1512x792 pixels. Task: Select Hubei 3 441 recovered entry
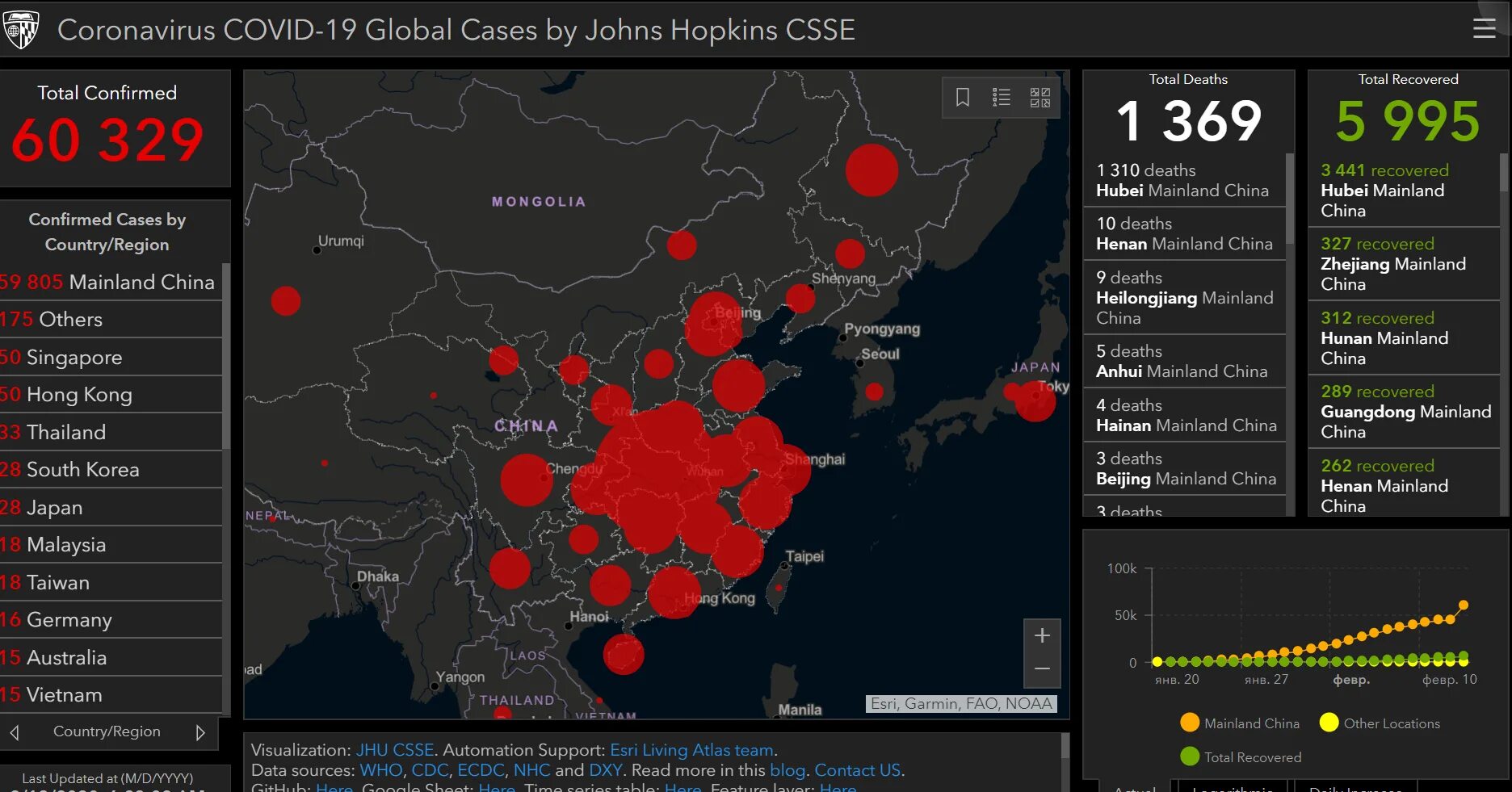1404,190
